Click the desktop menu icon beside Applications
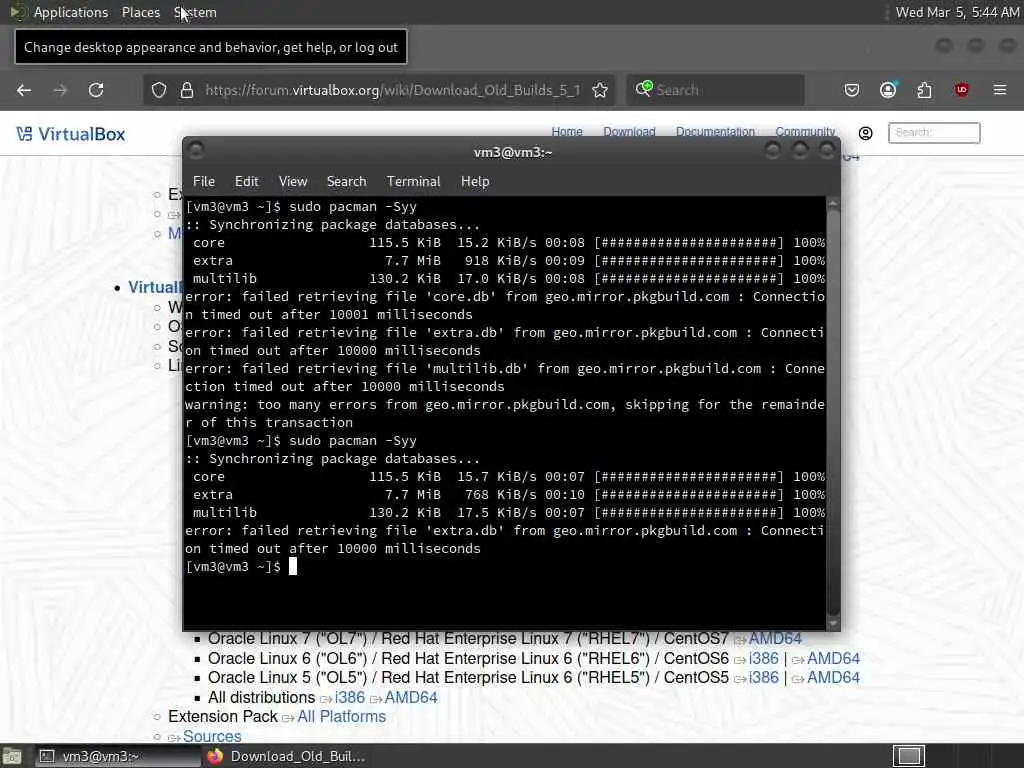This screenshot has height=768, width=1024. (16, 12)
